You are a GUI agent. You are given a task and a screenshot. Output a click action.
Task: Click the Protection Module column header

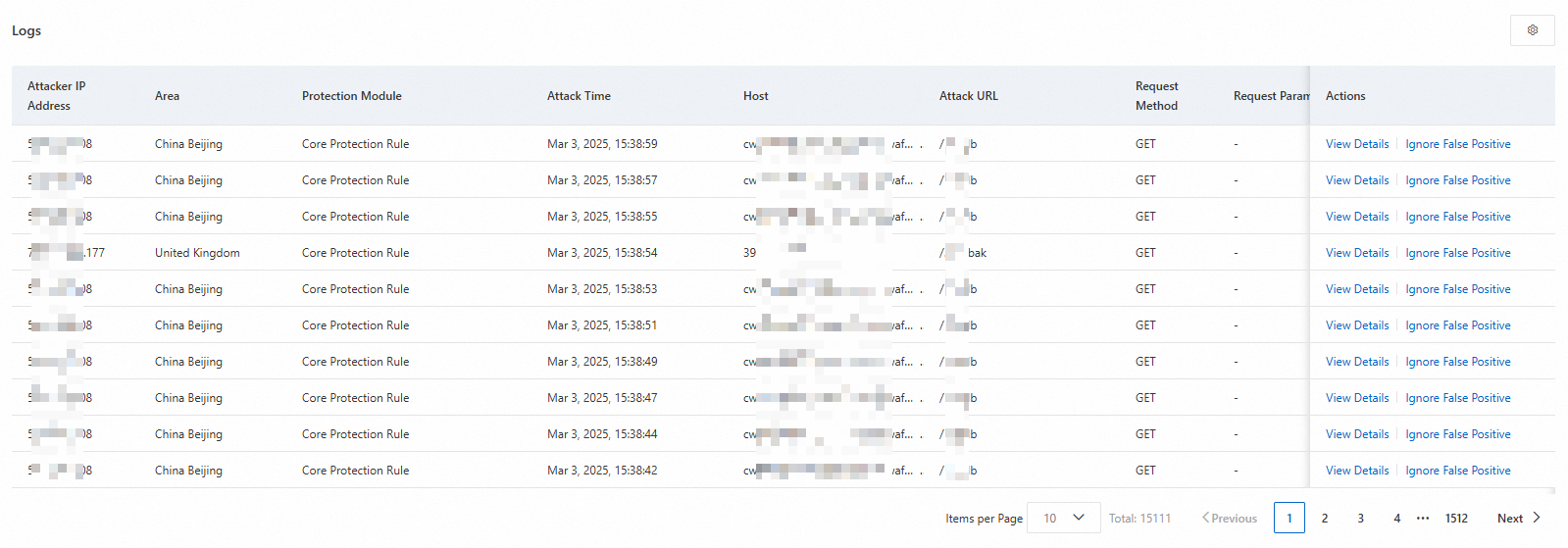(352, 96)
